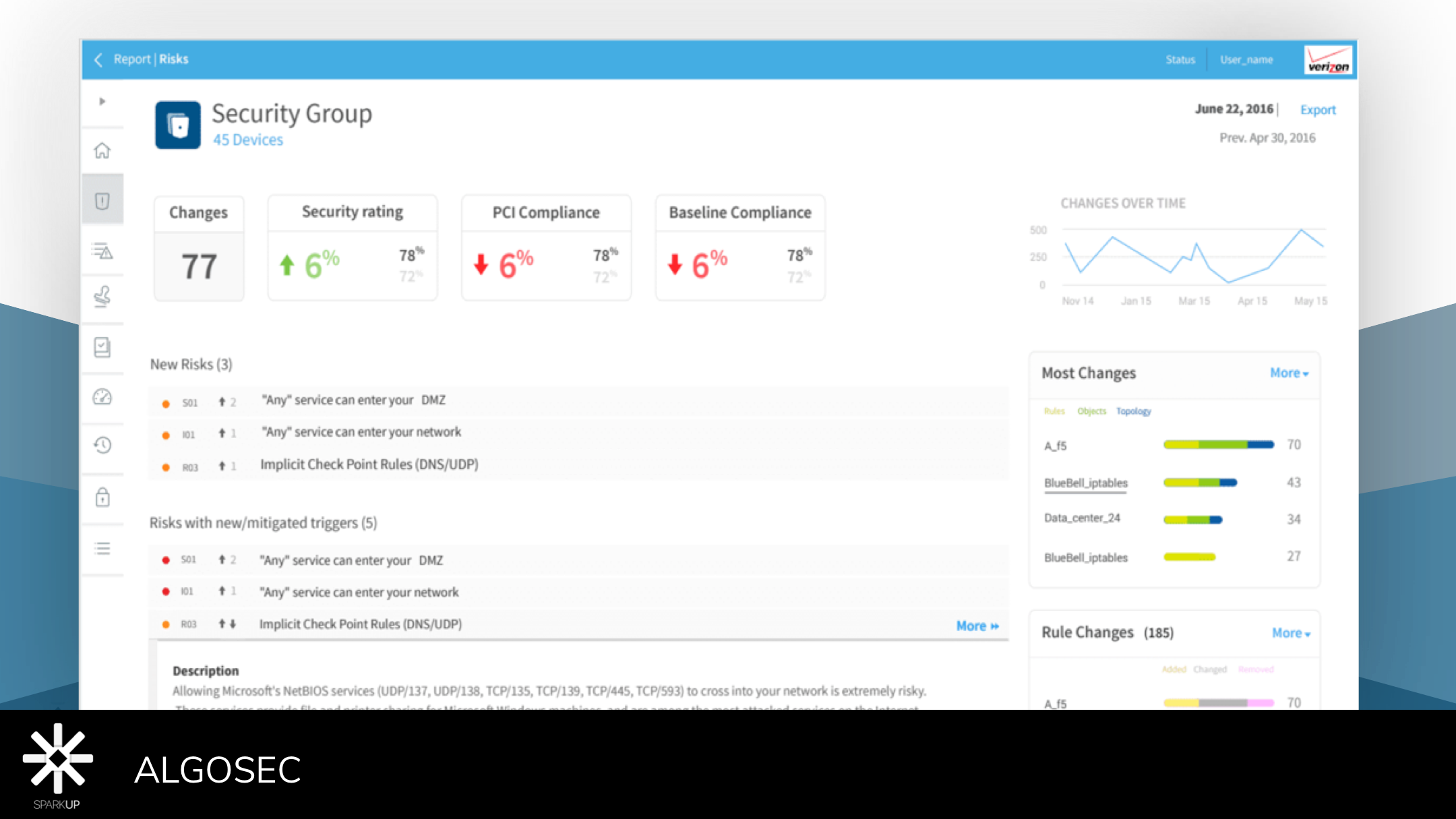Expand Most Changes More dropdown
The width and height of the screenshot is (1456, 819).
(x=1290, y=373)
